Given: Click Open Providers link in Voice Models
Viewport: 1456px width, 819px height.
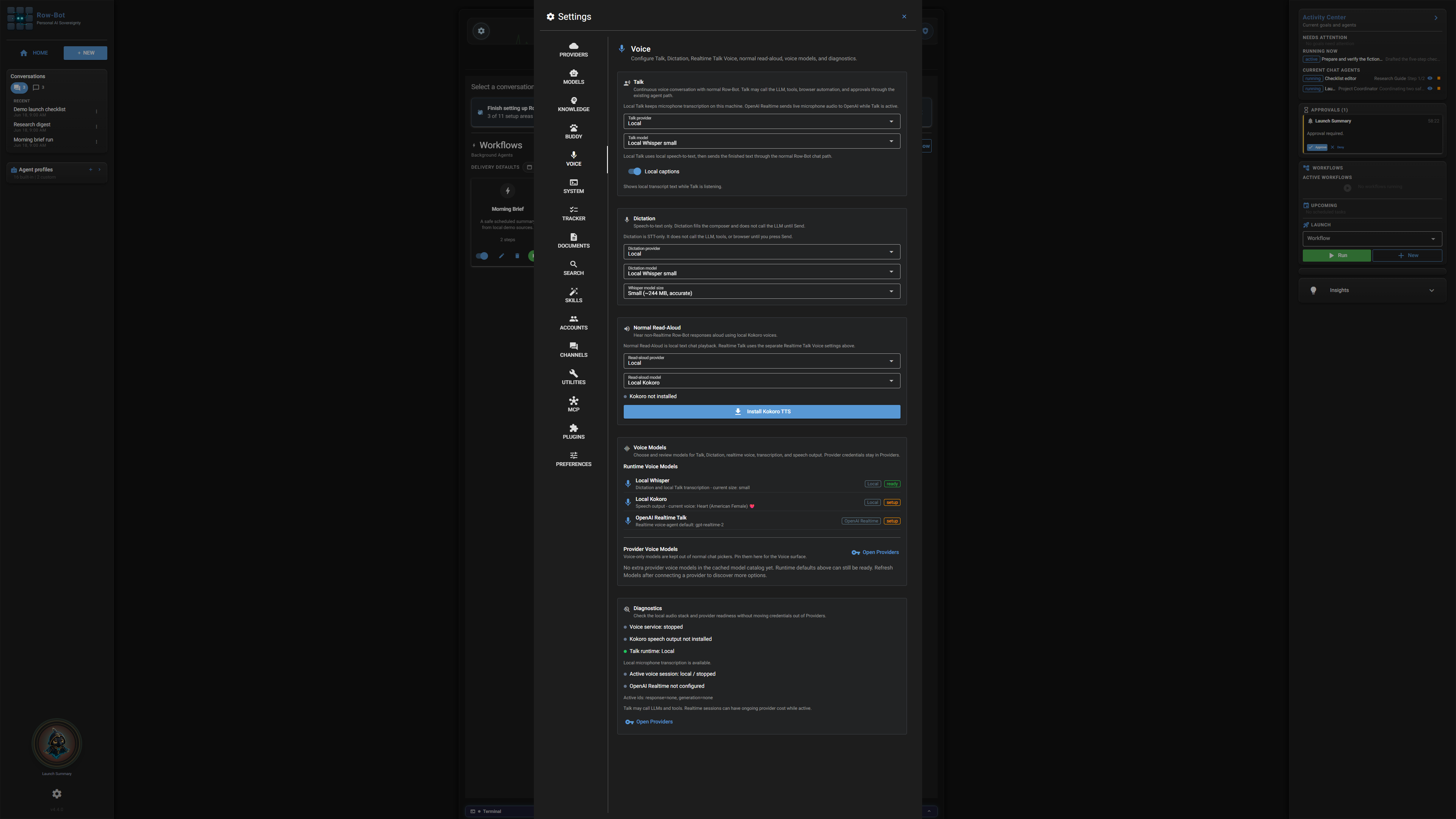Looking at the screenshot, I should (x=875, y=552).
